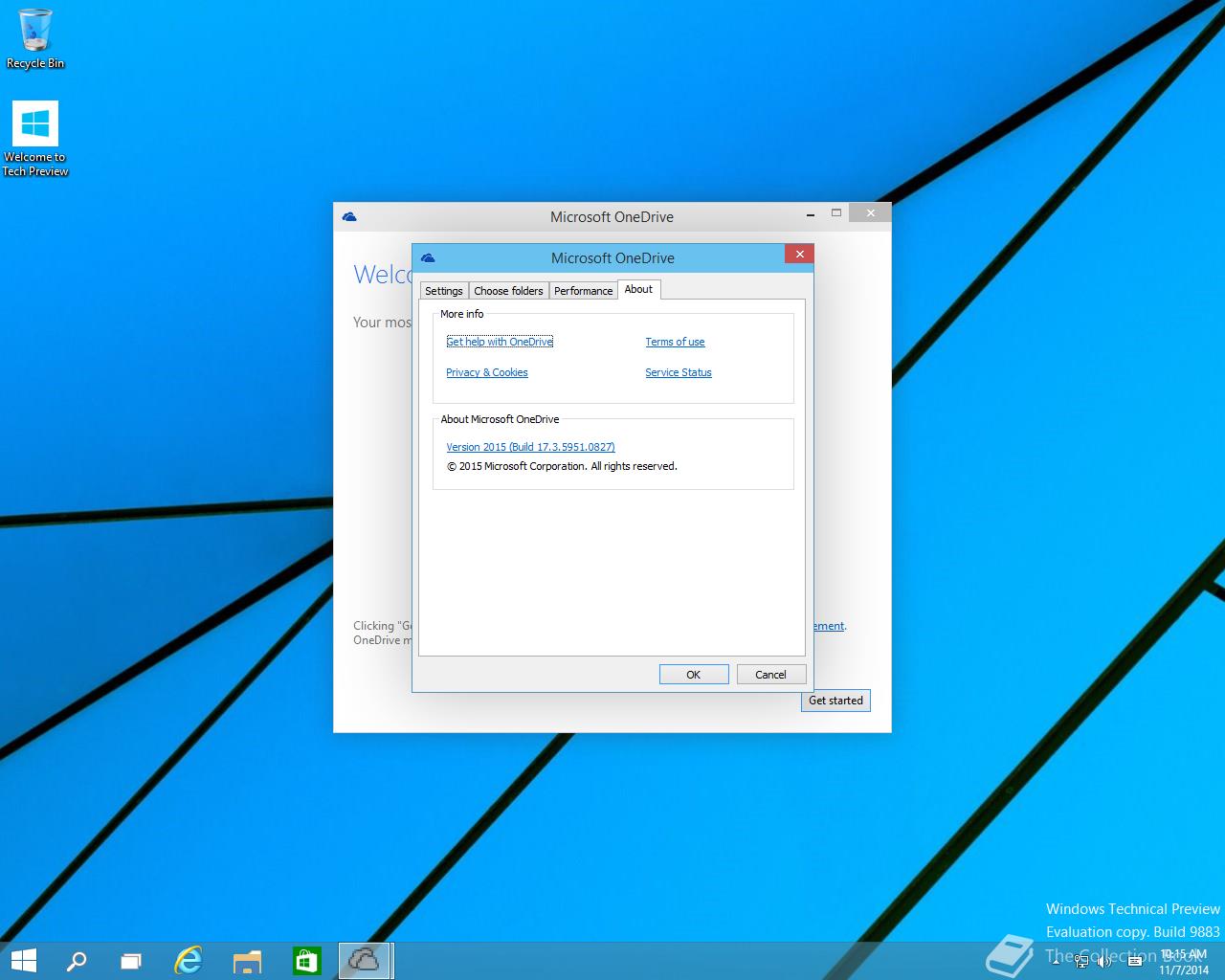
Task: Click the taskbar clock and date
Action: pos(1184,962)
